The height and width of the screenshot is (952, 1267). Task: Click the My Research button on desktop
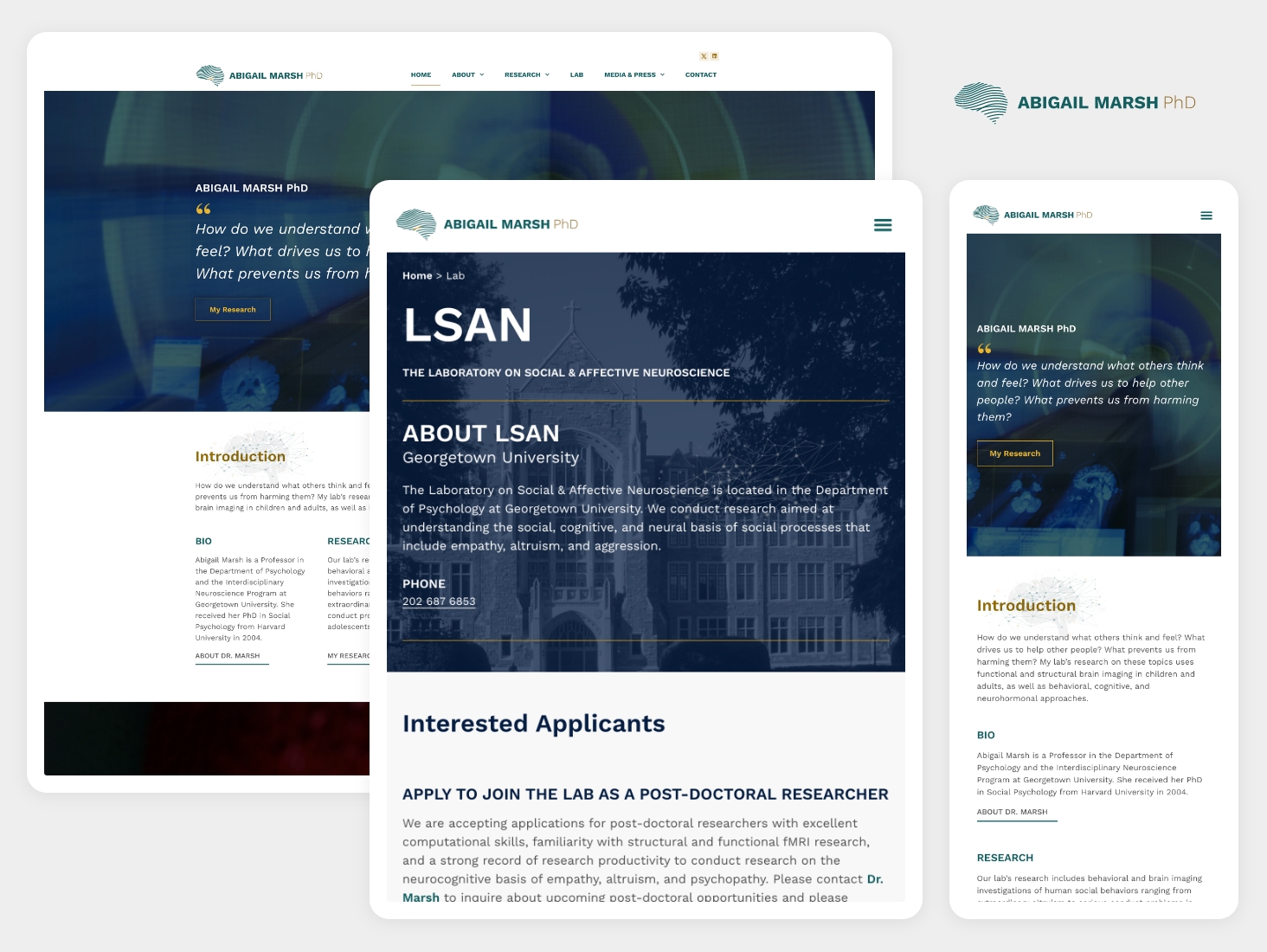click(232, 309)
